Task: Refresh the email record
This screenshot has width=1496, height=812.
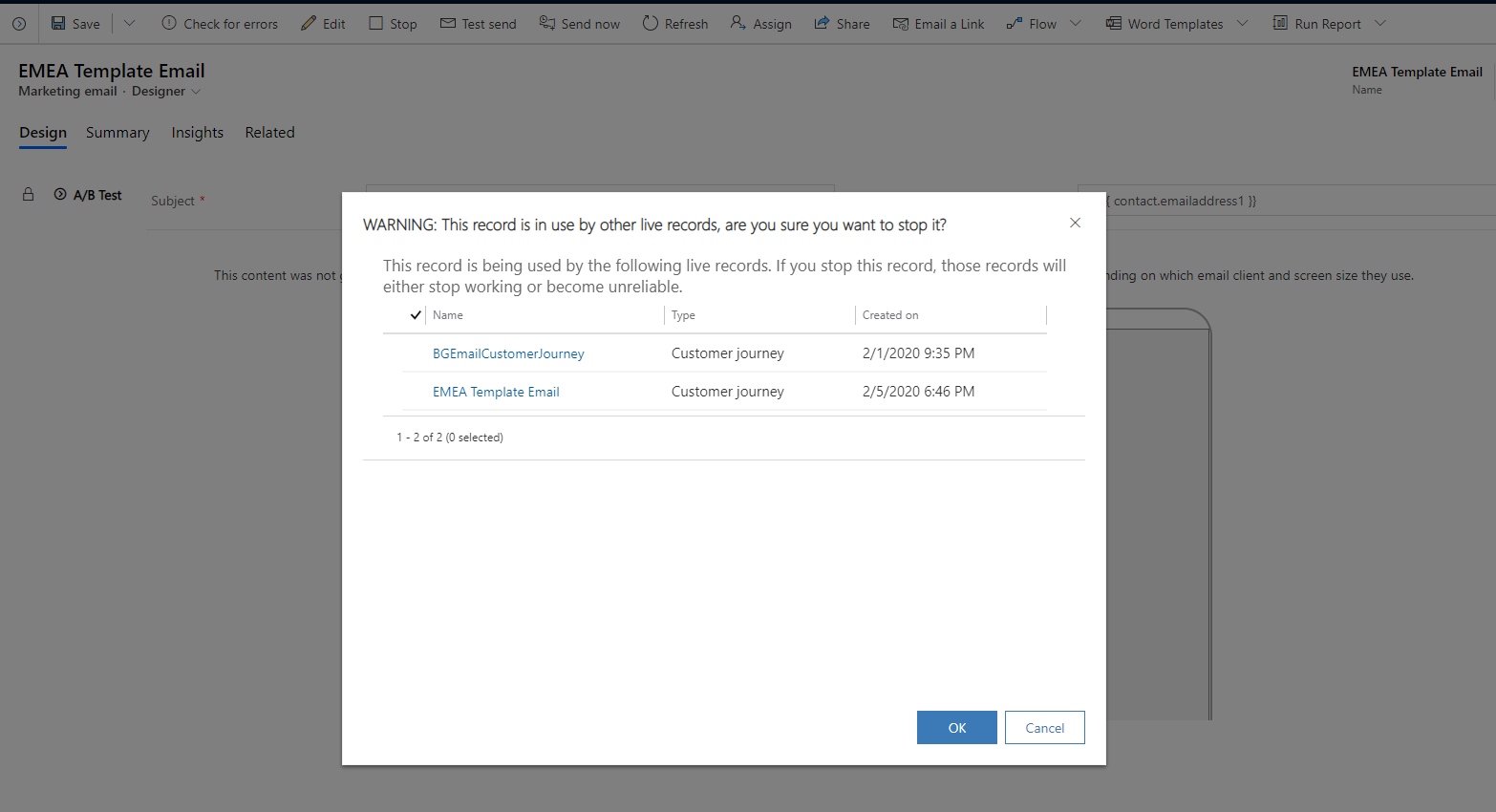Action: click(675, 23)
